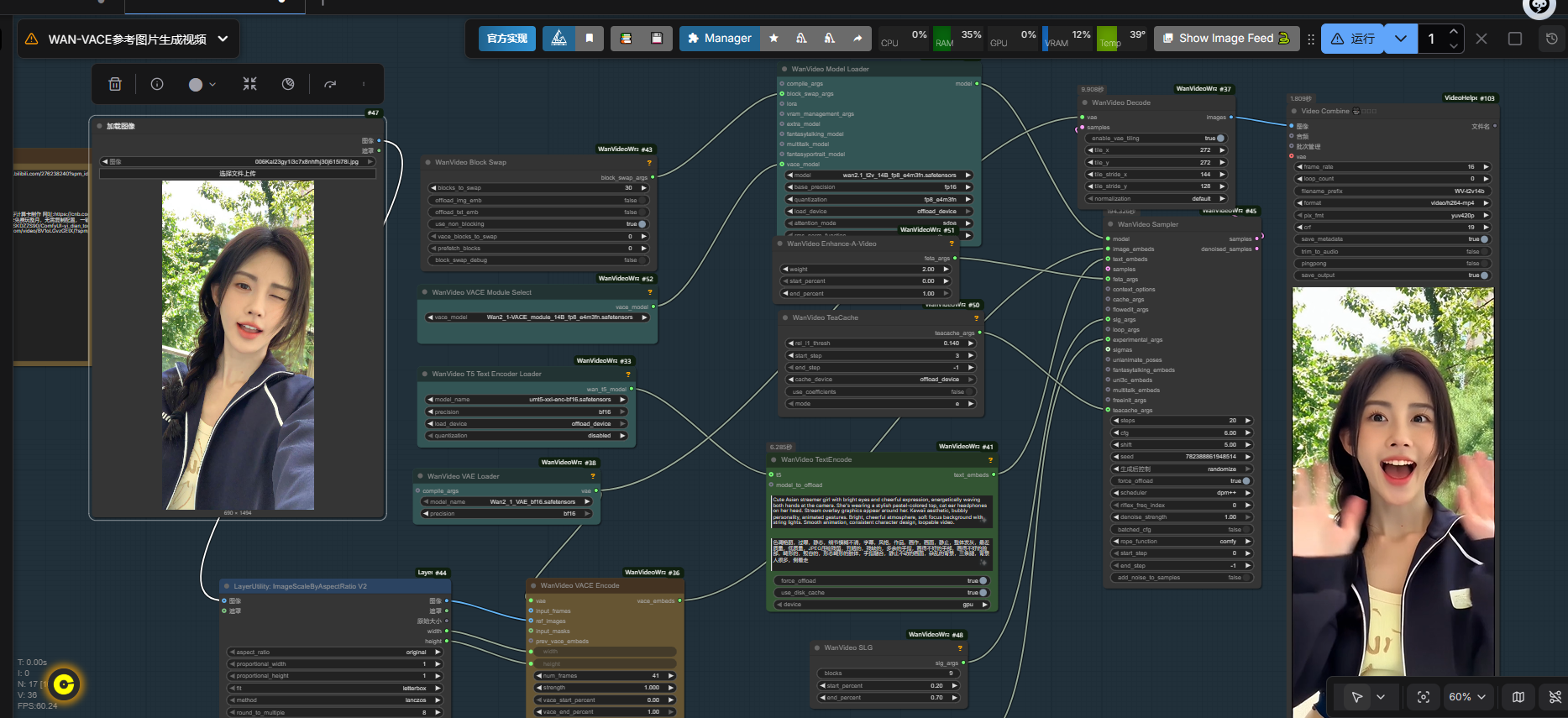Open node info from selection toolbar

pyautogui.click(x=157, y=84)
